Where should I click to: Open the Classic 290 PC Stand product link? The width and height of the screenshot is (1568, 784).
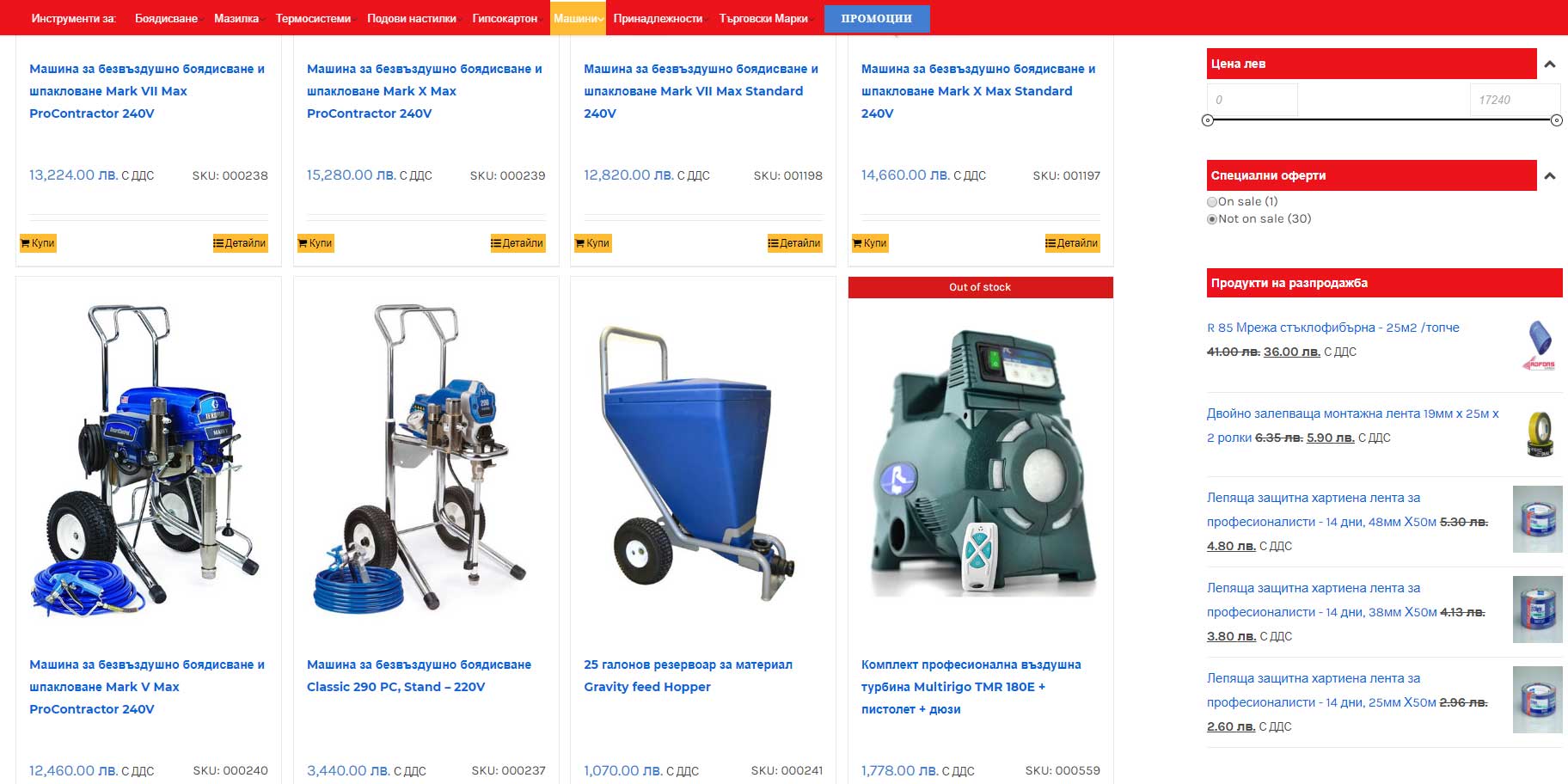[419, 676]
